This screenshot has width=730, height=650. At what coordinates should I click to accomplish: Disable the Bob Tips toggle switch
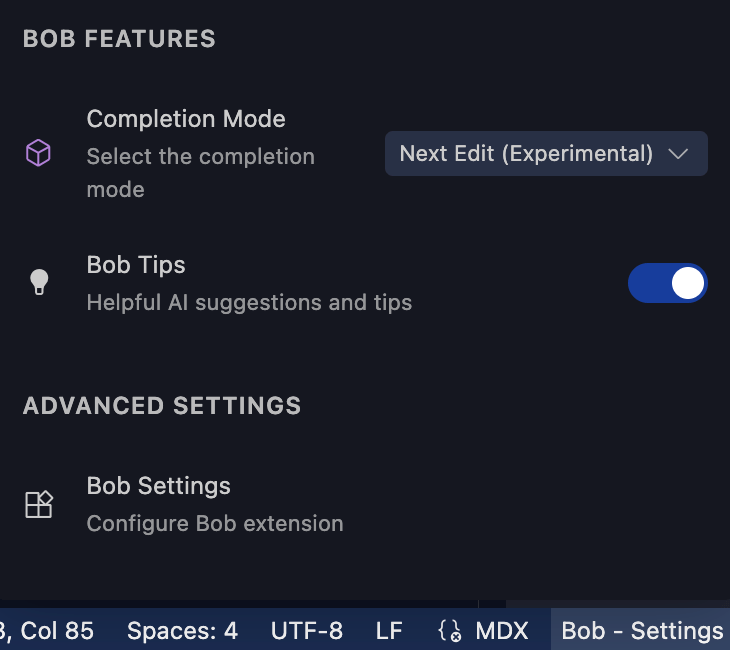pyautogui.click(x=667, y=283)
